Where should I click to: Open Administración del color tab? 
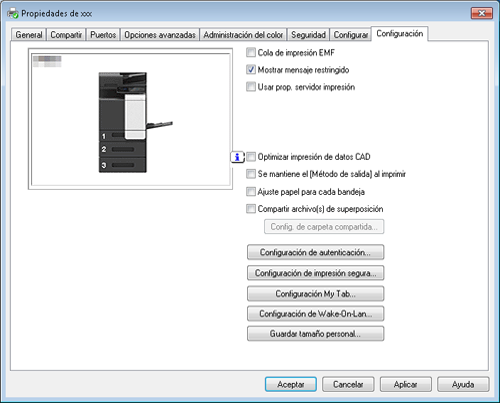tap(243, 35)
